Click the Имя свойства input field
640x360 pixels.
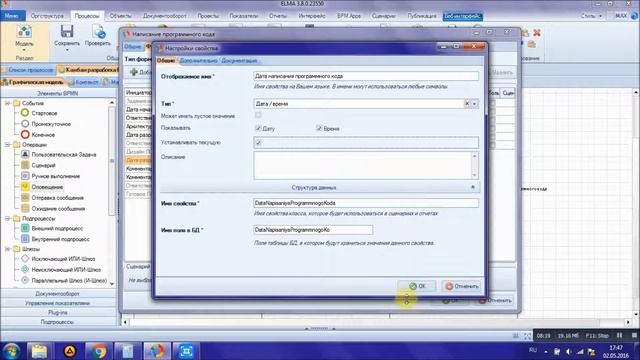tap(366, 203)
